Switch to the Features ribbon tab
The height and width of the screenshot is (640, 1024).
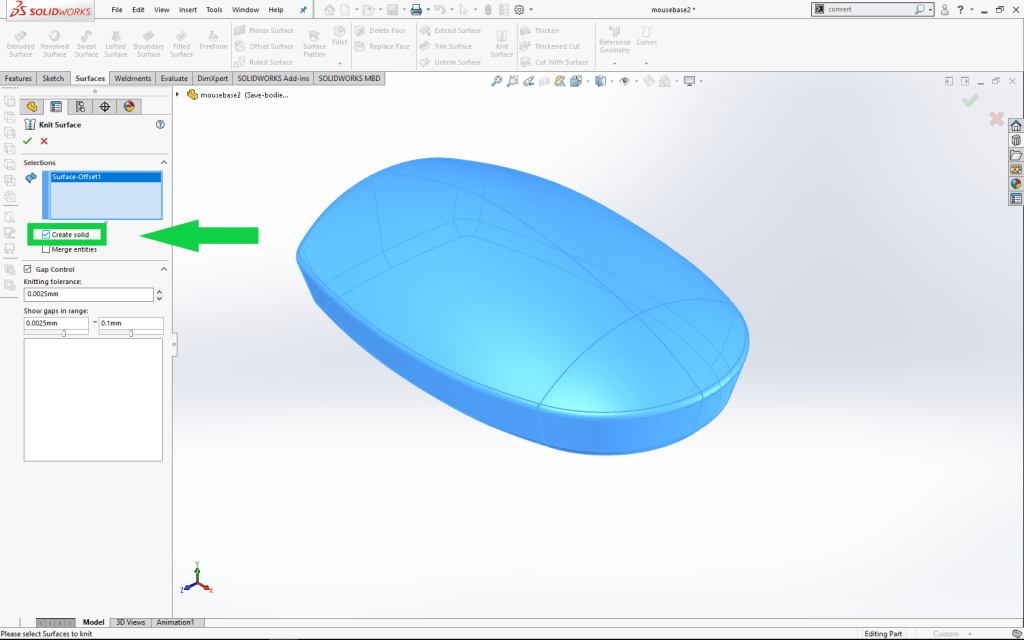point(17,77)
